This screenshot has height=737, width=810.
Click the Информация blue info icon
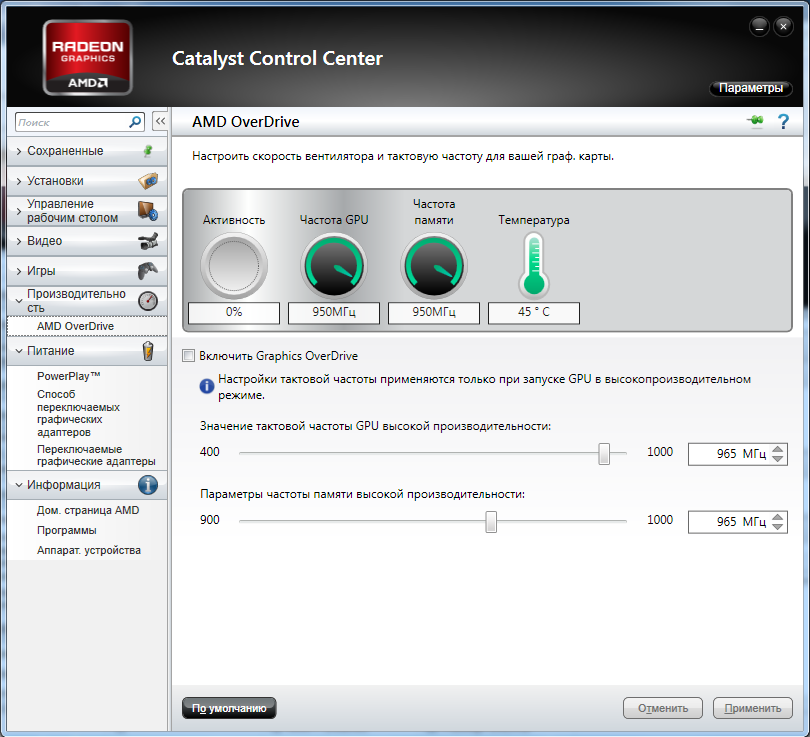click(148, 484)
